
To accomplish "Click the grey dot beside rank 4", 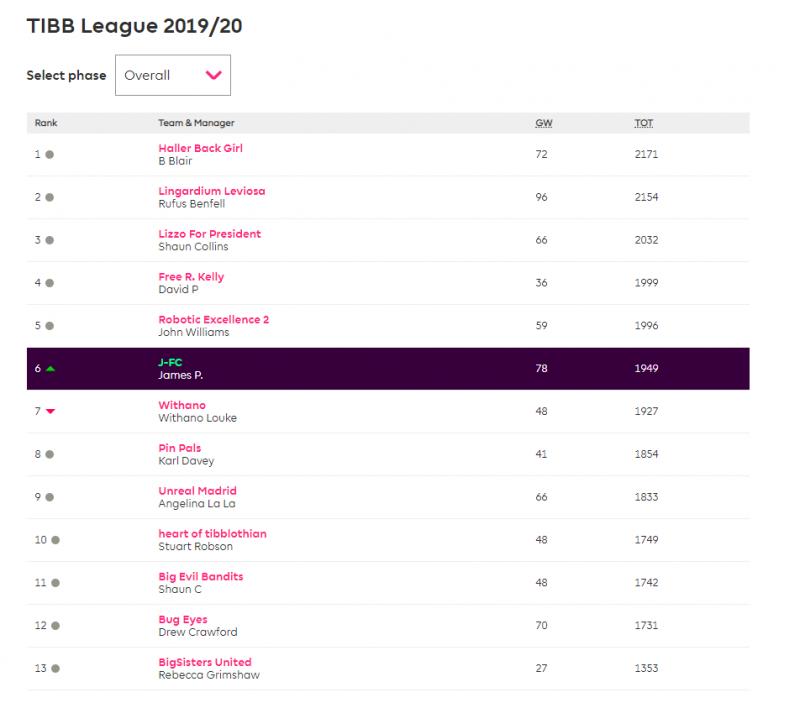I will point(49,283).
